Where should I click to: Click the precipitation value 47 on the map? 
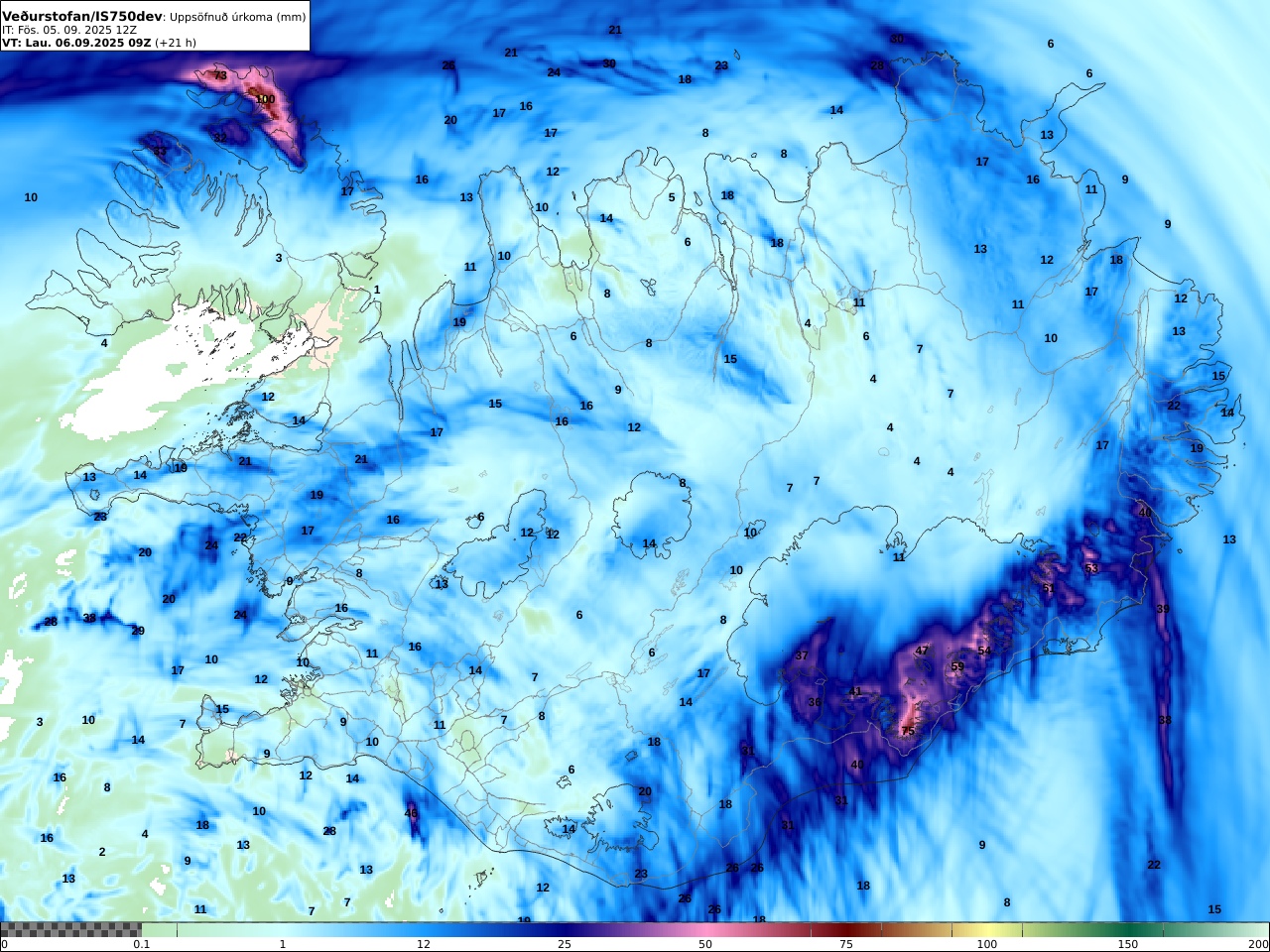922,651
